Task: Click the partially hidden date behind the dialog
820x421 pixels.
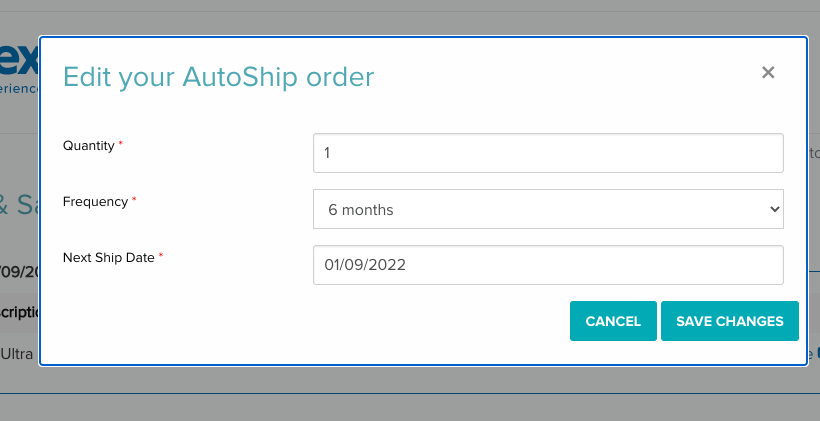Action: coord(20,272)
